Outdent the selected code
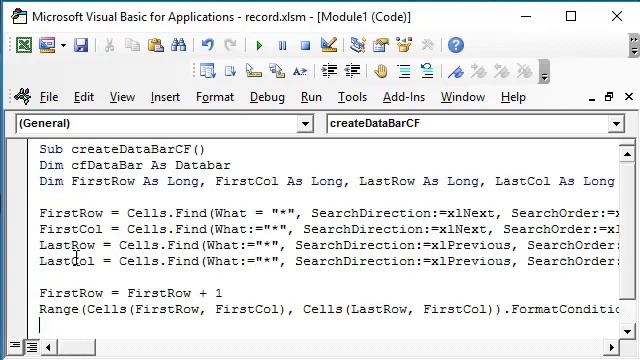 [352, 71]
